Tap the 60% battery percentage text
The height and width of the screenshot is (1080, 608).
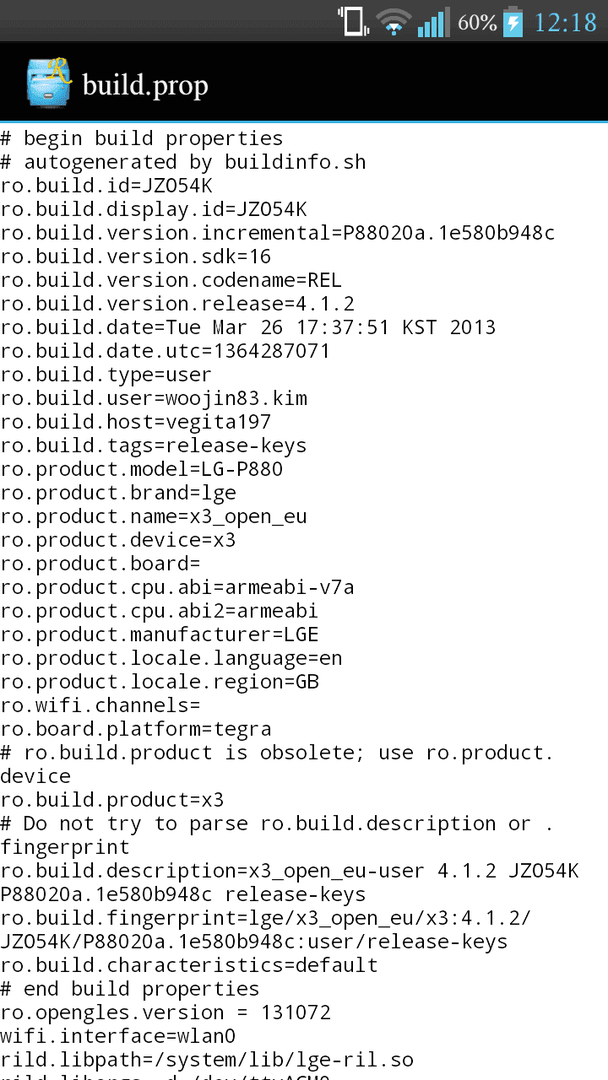(x=476, y=22)
